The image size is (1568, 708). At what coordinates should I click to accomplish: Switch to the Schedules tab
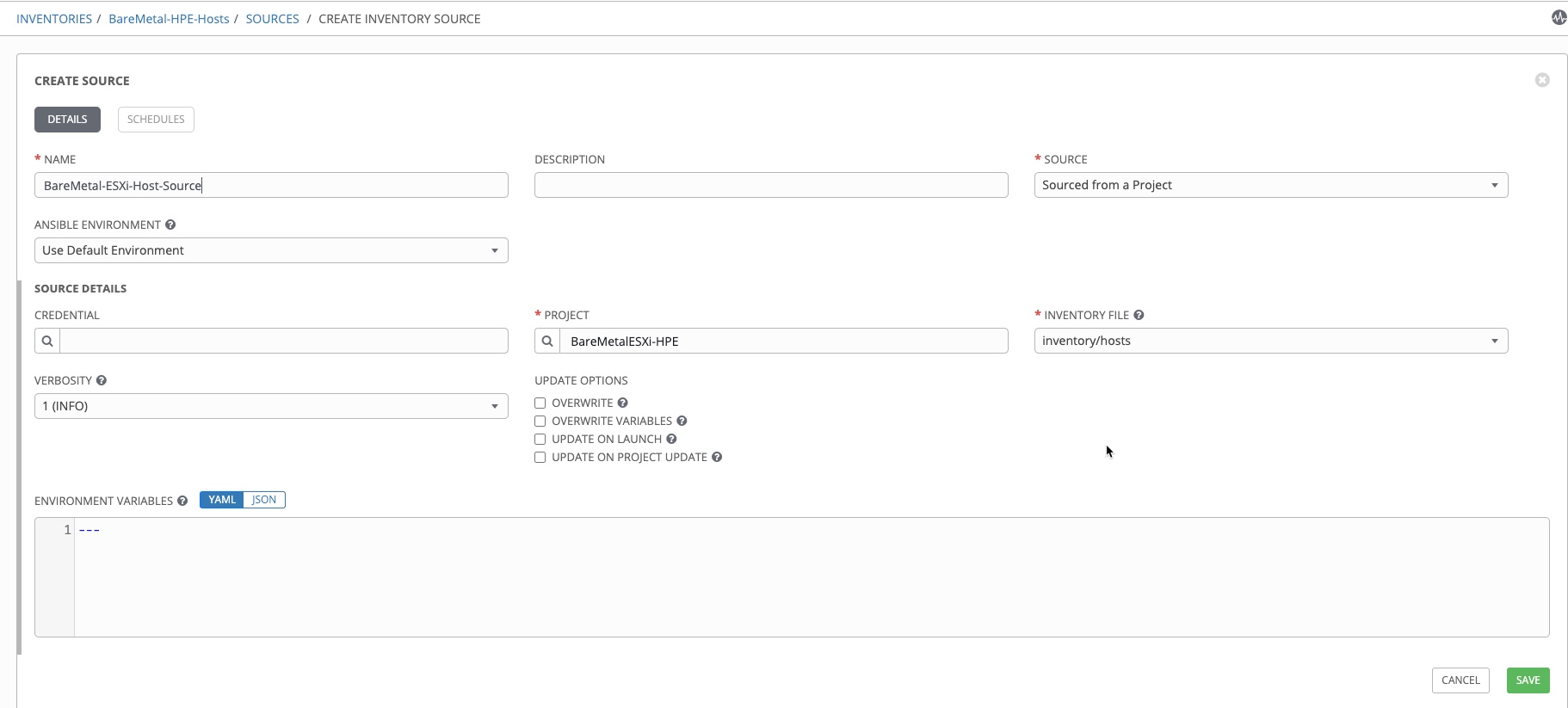click(156, 120)
